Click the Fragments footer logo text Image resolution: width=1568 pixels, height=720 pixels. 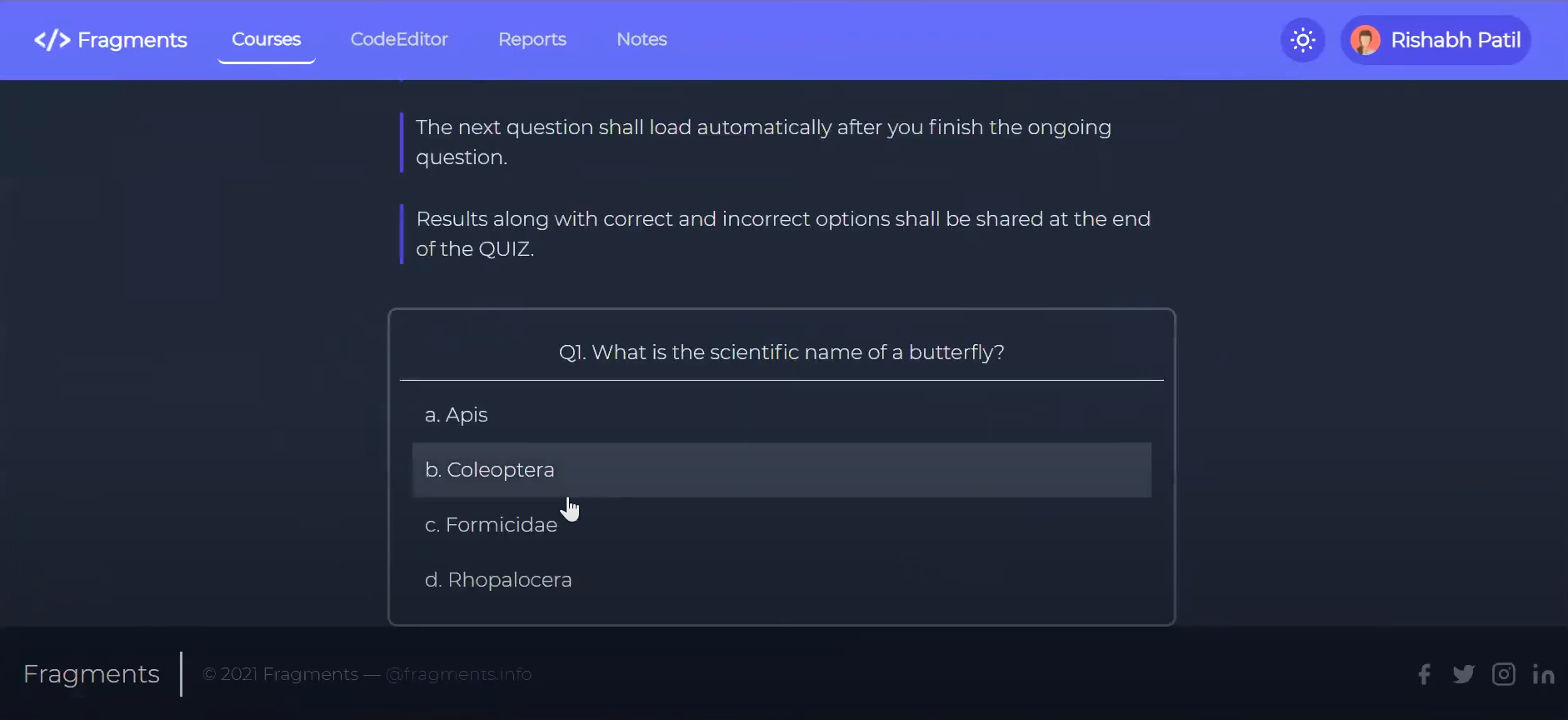click(x=92, y=673)
